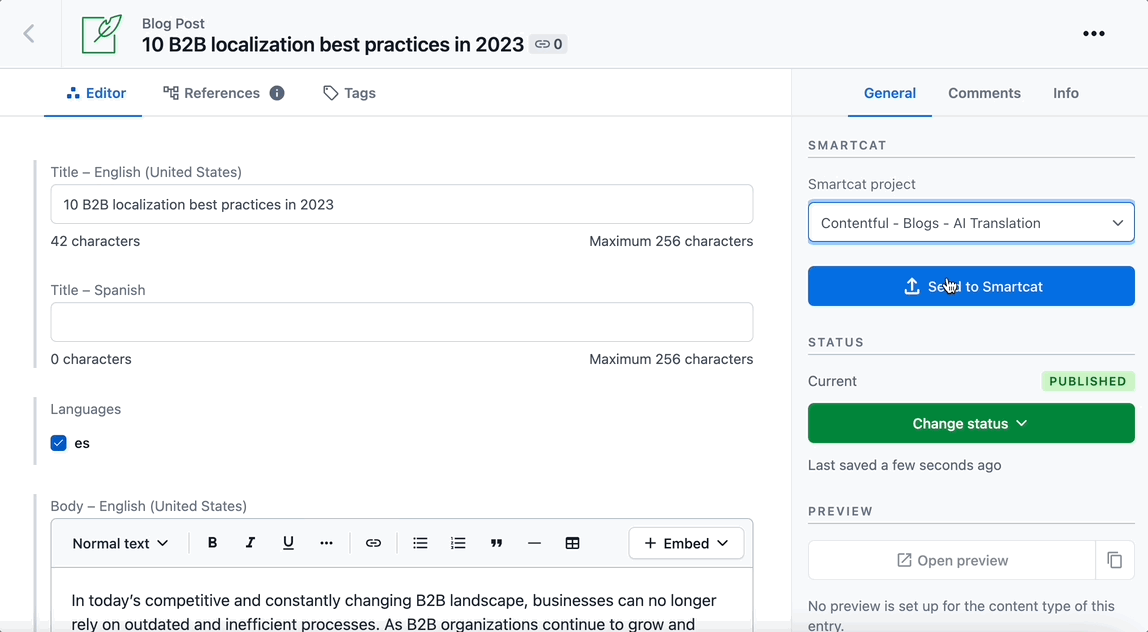Click the back arrow icon
The image size is (1148, 632).
click(x=29, y=34)
